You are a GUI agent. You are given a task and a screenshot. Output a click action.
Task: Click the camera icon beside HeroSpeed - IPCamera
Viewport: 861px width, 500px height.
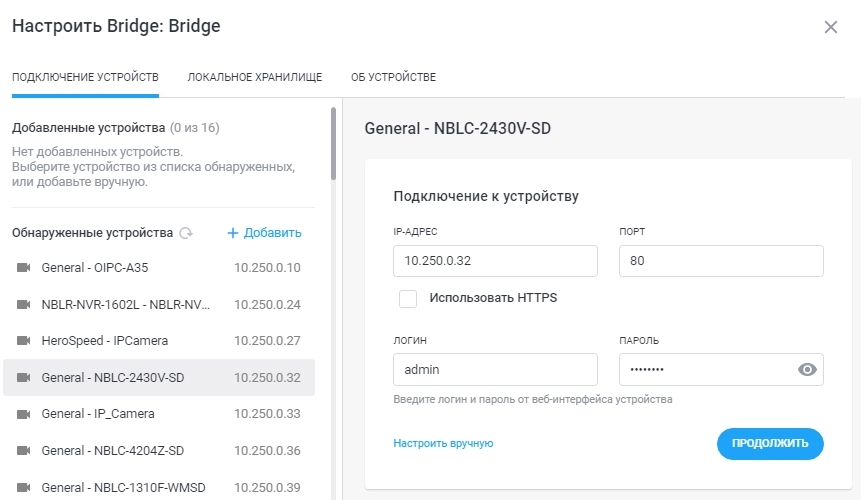pos(24,340)
